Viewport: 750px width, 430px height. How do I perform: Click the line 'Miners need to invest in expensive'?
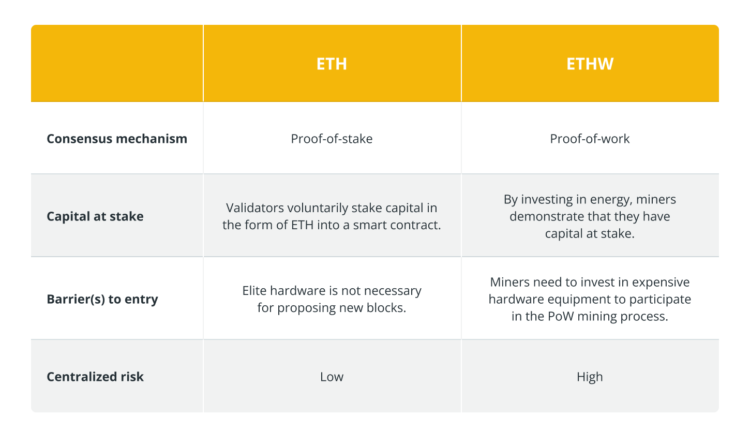point(589,282)
